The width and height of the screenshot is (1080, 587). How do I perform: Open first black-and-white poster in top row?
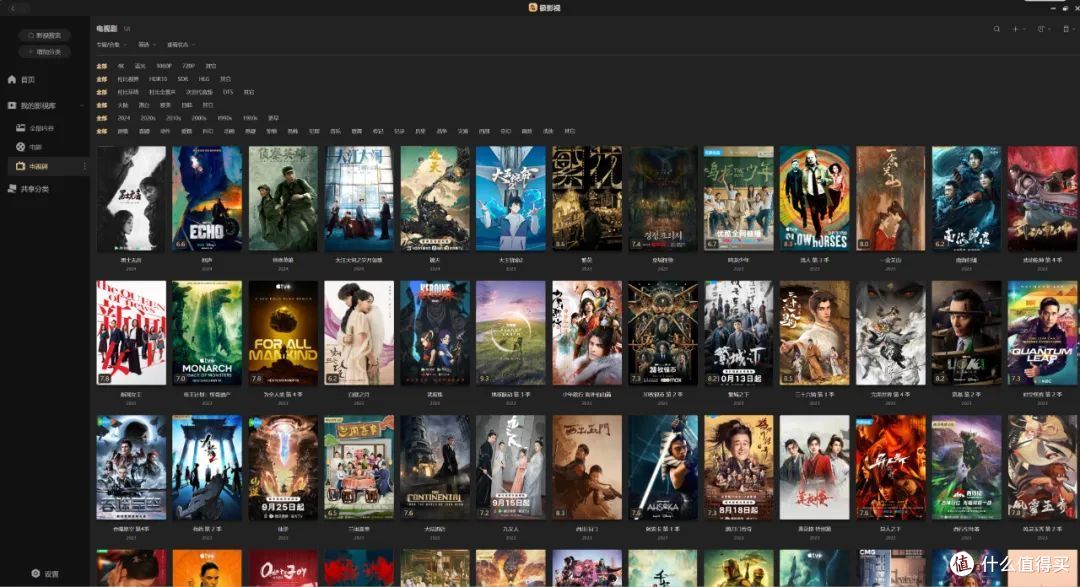tap(131, 198)
